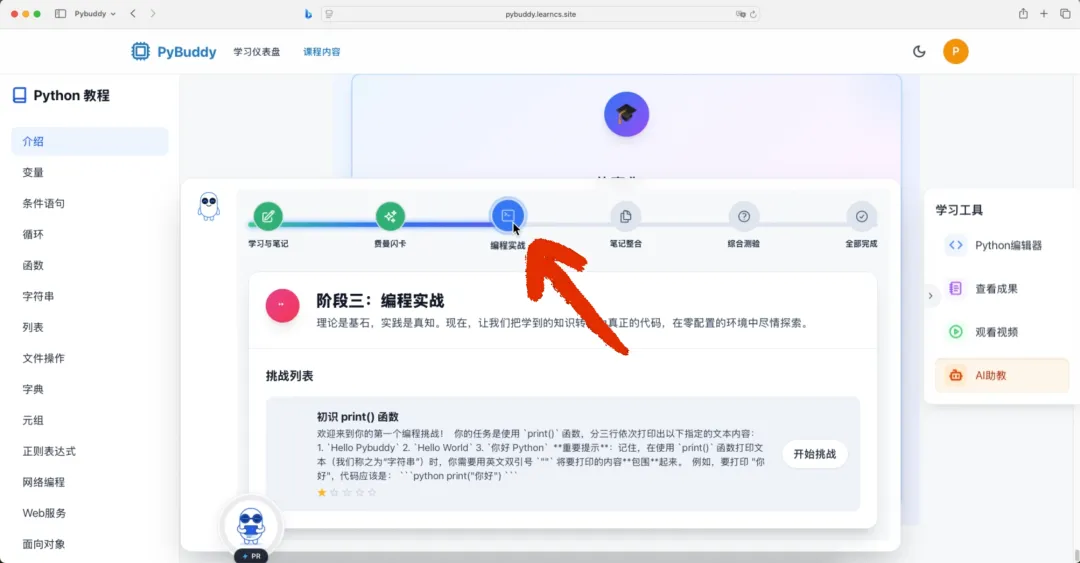Open AI助教 tool label
Image resolution: width=1080 pixels, height=563 pixels.
pyautogui.click(x=990, y=376)
